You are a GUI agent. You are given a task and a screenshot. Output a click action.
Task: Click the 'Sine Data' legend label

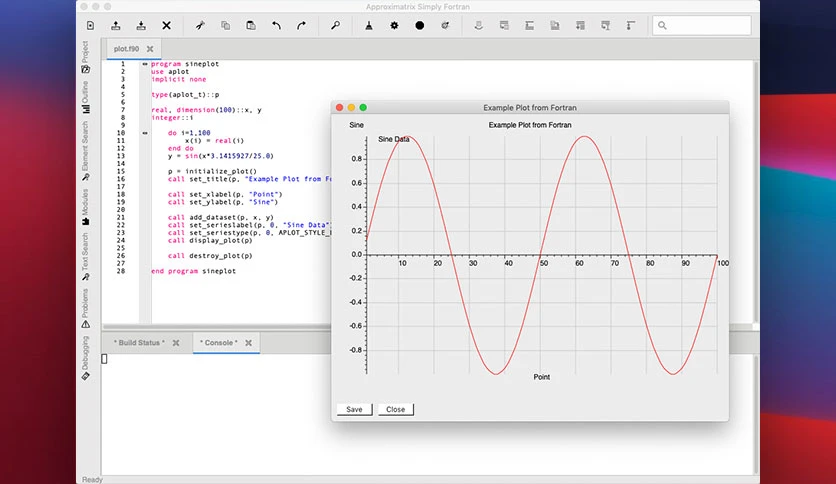[393, 139]
